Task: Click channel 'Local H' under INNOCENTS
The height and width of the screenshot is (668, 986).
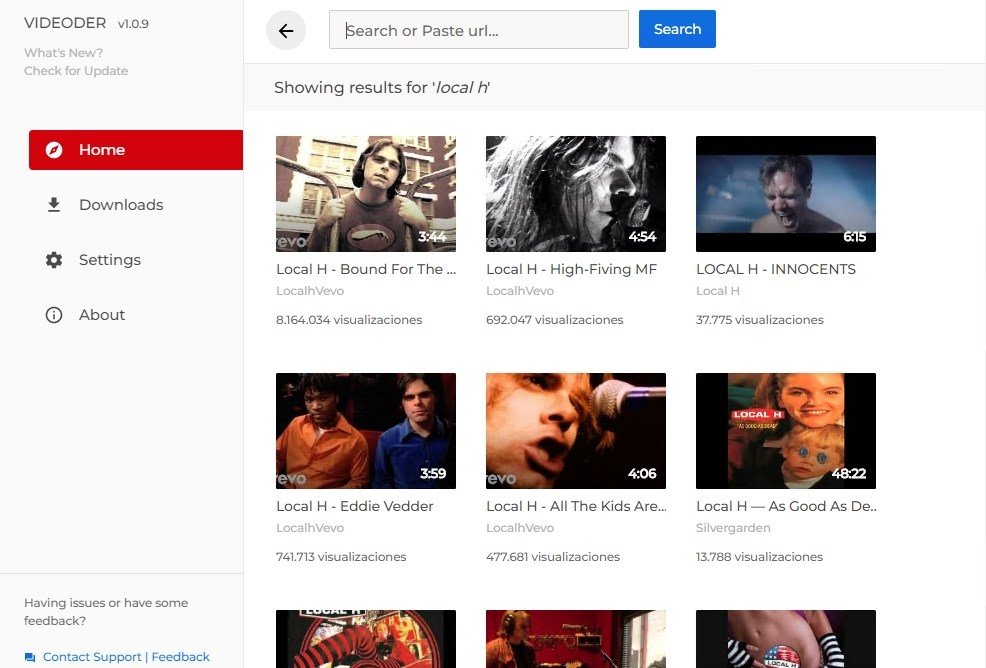Action: click(717, 291)
